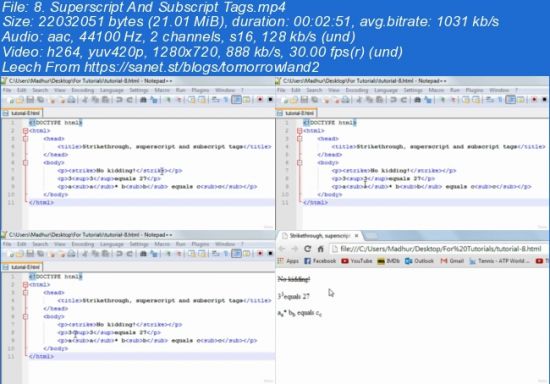Close the Strikethrough, superscript Chrome tab
Image resolution: width=550 pixels, height=384 pixels.
pos(356,236)
